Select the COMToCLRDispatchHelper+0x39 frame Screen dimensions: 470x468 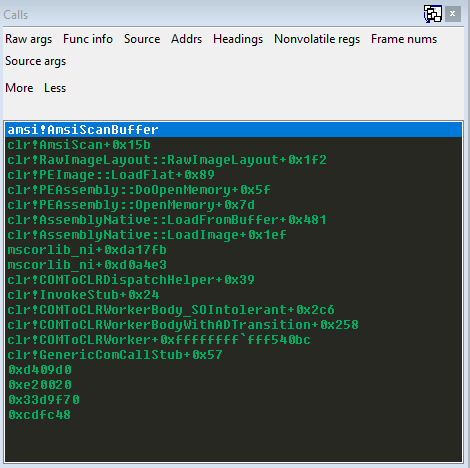[234, 280]
